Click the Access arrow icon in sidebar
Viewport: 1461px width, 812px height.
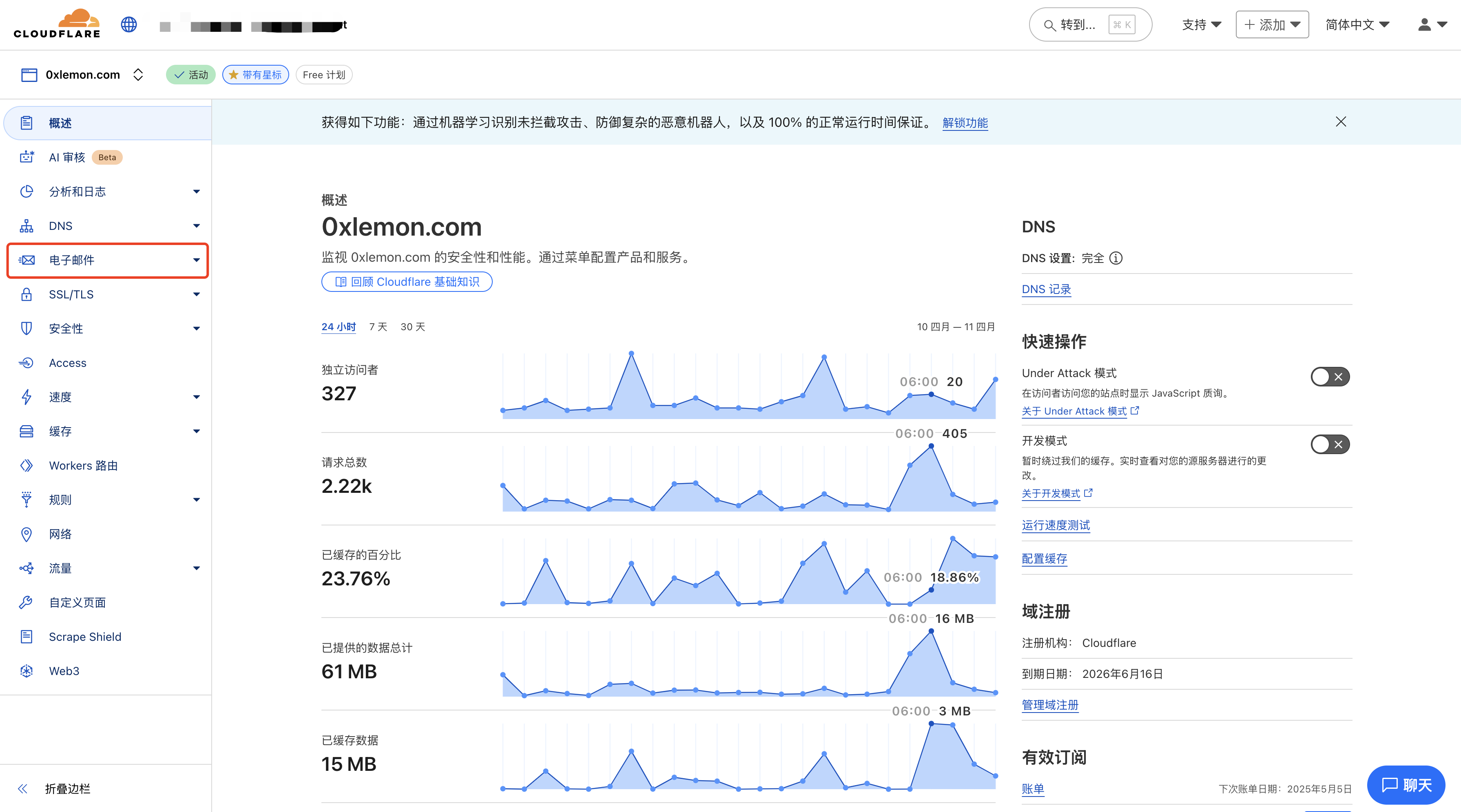pyautogui.click(x=26, y=363)
